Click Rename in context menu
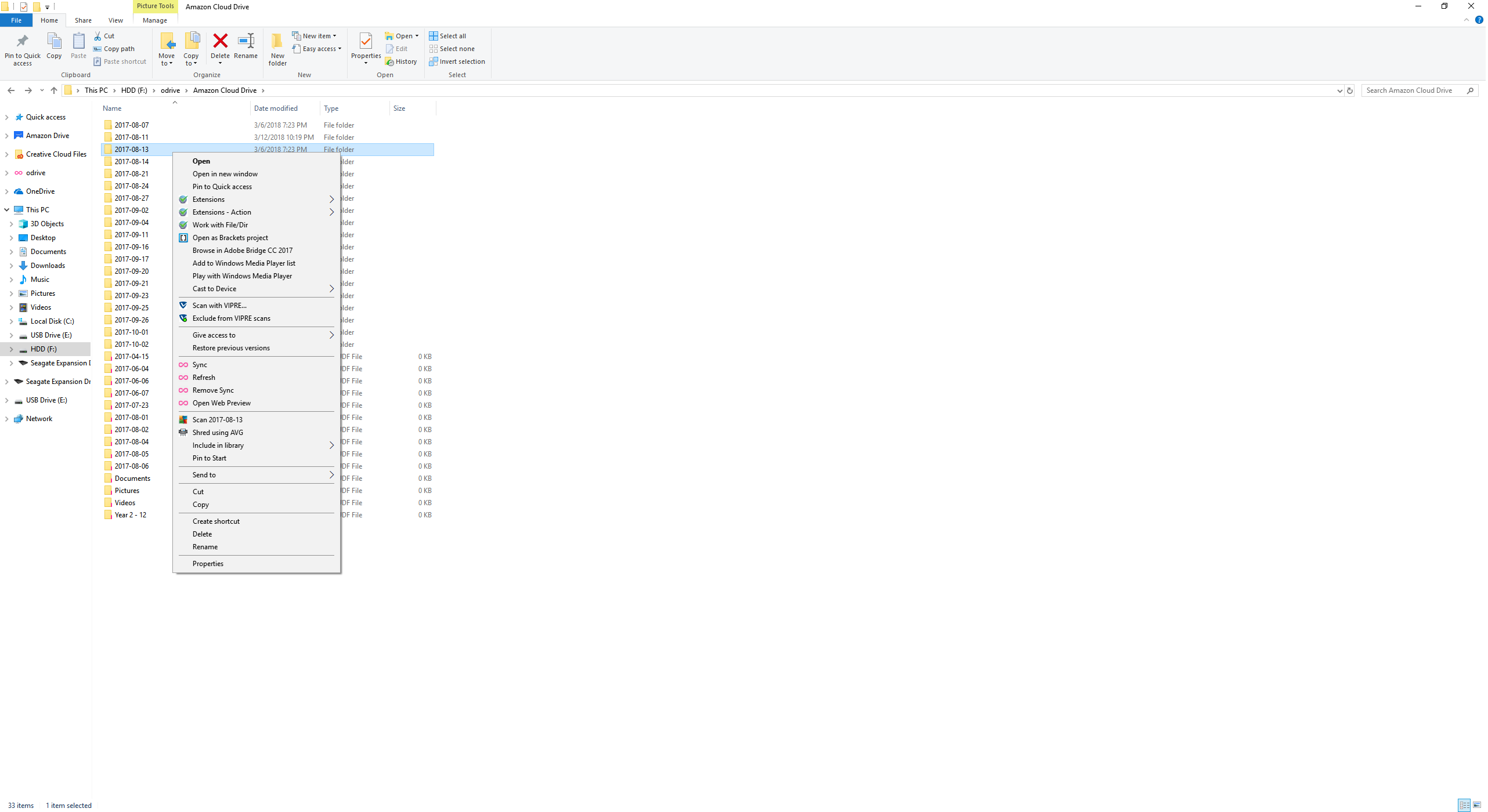Image resolution: width=1488 pixels, height=812 pixels. 205,546
